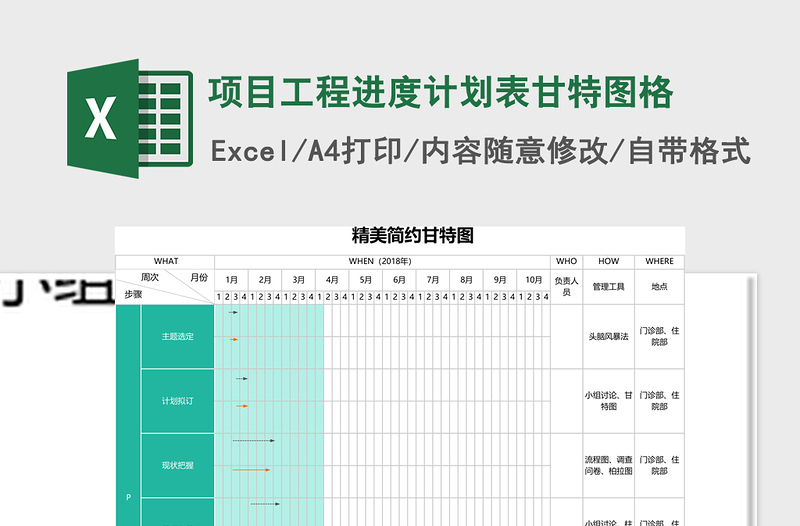Click the green Excel logo icon
The width and height of the screenshot is (800, 526).
click(130, 118)
